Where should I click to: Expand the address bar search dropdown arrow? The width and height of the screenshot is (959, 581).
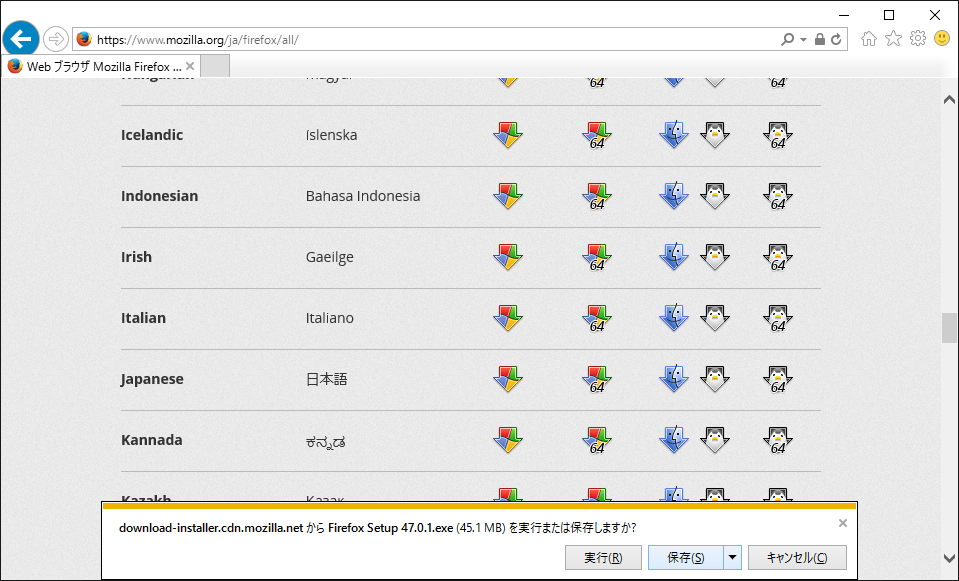click(803, 40)
